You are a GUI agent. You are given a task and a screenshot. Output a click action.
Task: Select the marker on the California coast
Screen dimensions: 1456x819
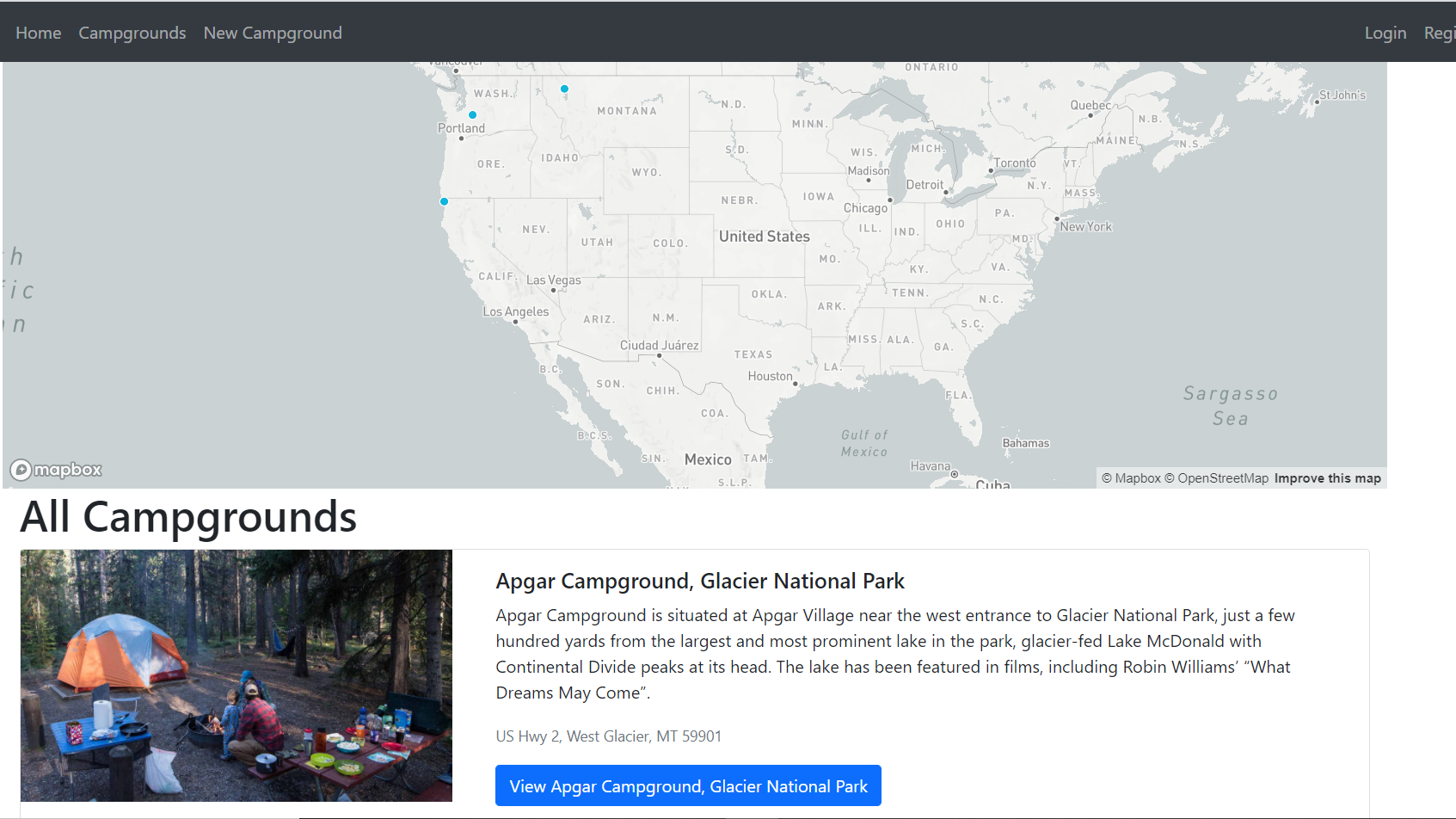pyautogui.click(x=444, y=201)
